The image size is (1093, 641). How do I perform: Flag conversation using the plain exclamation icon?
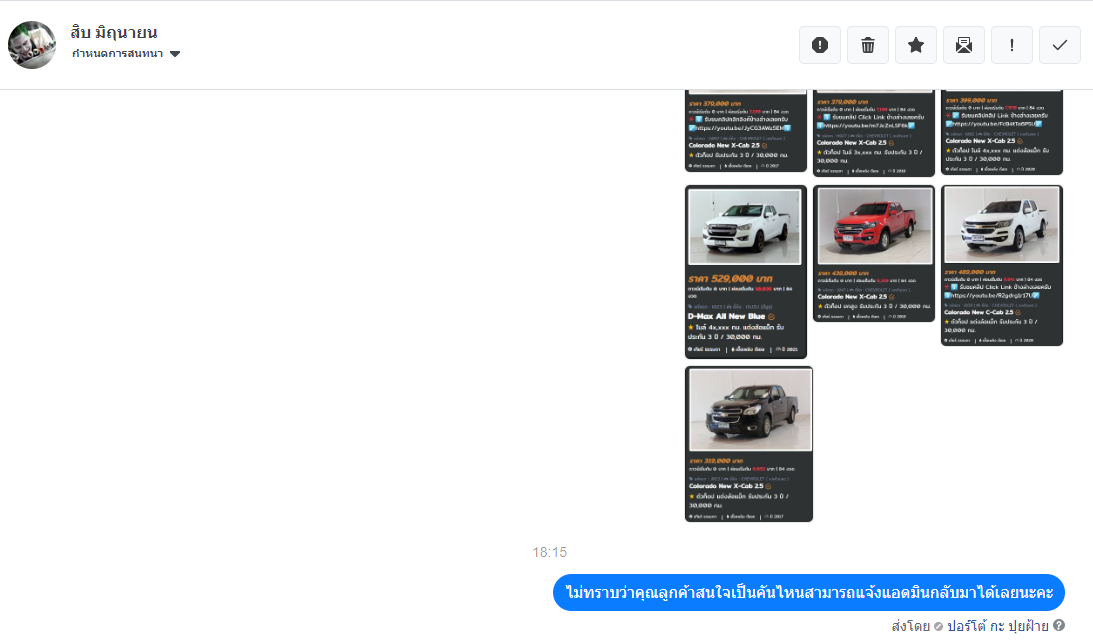[1012, 45]
